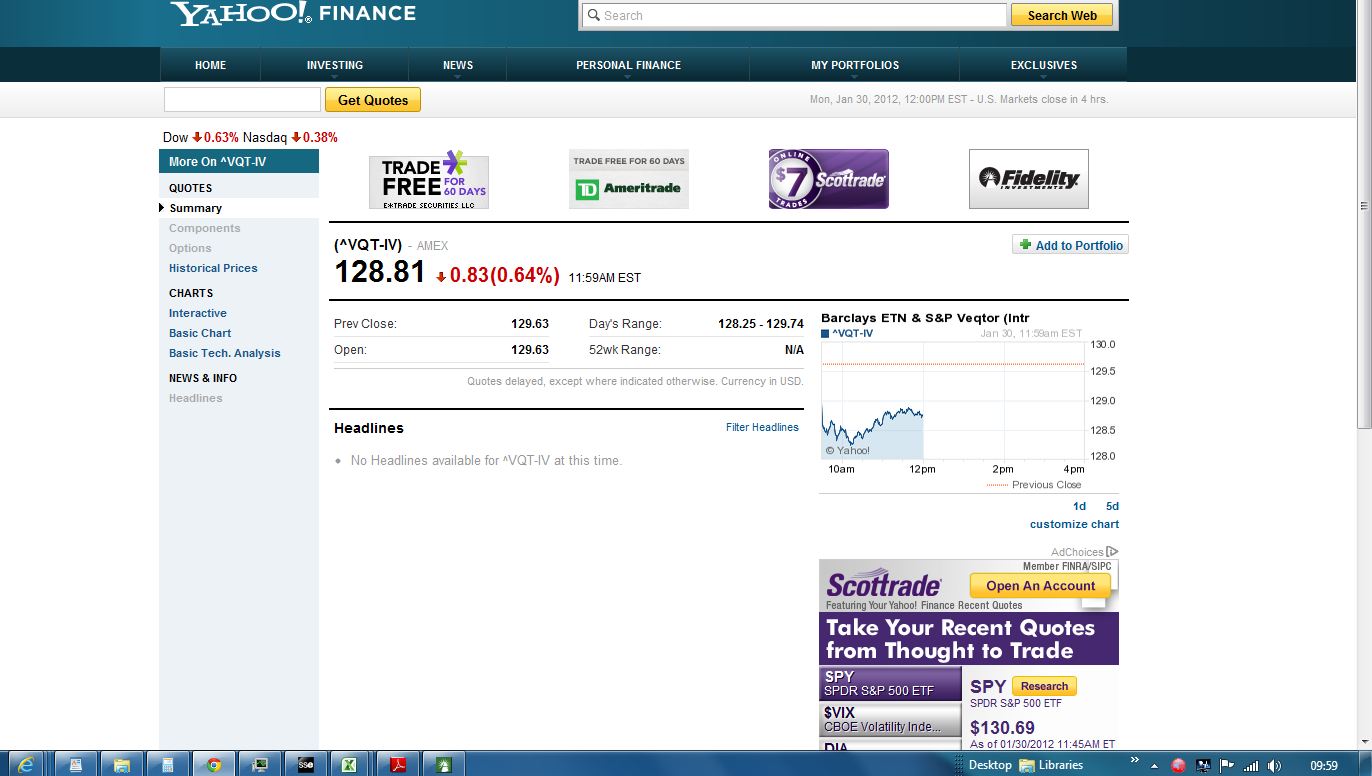Click Open An Account Scottrade button
The image size is (1372, 776).
1040,586
